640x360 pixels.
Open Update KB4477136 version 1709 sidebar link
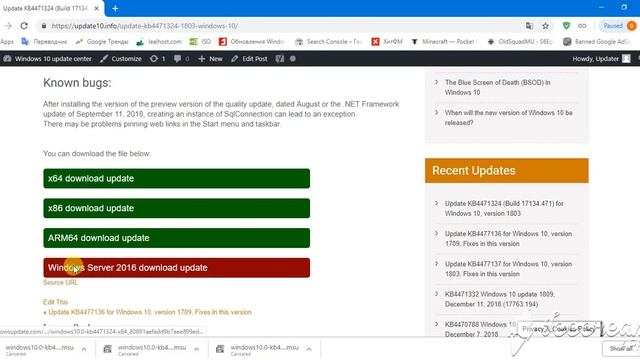[508, 238]
